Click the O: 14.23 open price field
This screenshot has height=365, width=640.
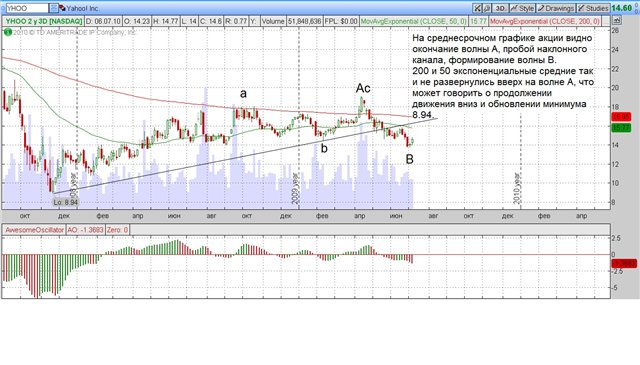(x=137, y=21)
